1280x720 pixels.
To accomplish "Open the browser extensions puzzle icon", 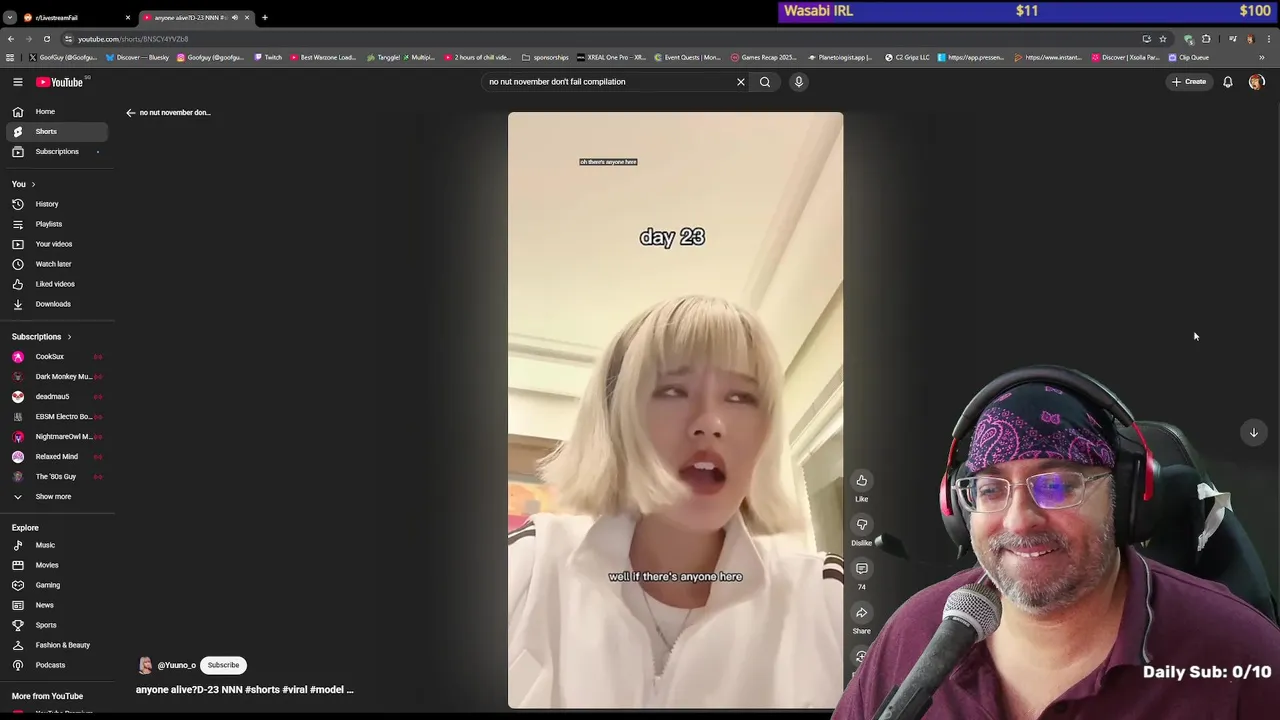I will (x=1206, y=39).
